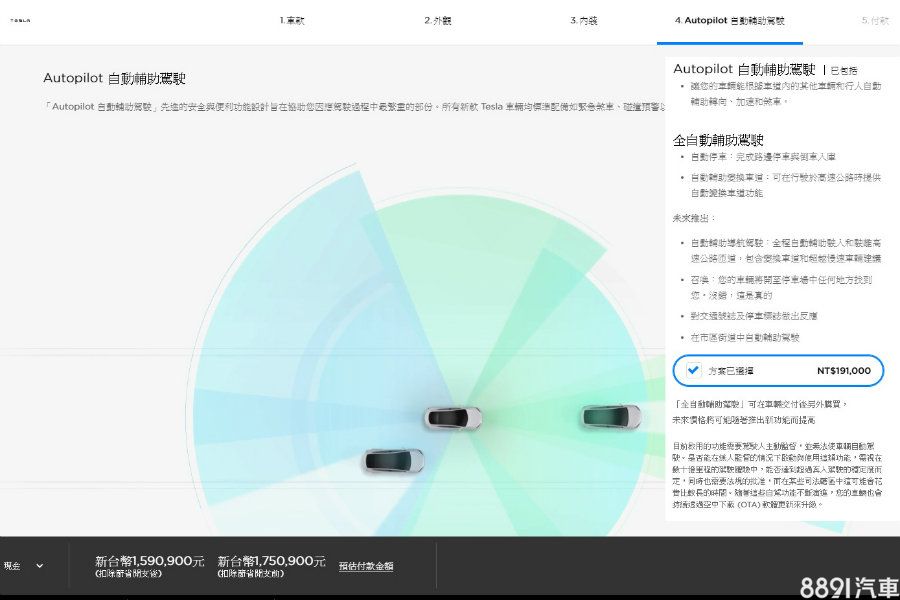The height and width of the screenshot is (600, 900).
Task: Click the NT$191,000 full self-driving option price
Action: [x=843, y=371]
